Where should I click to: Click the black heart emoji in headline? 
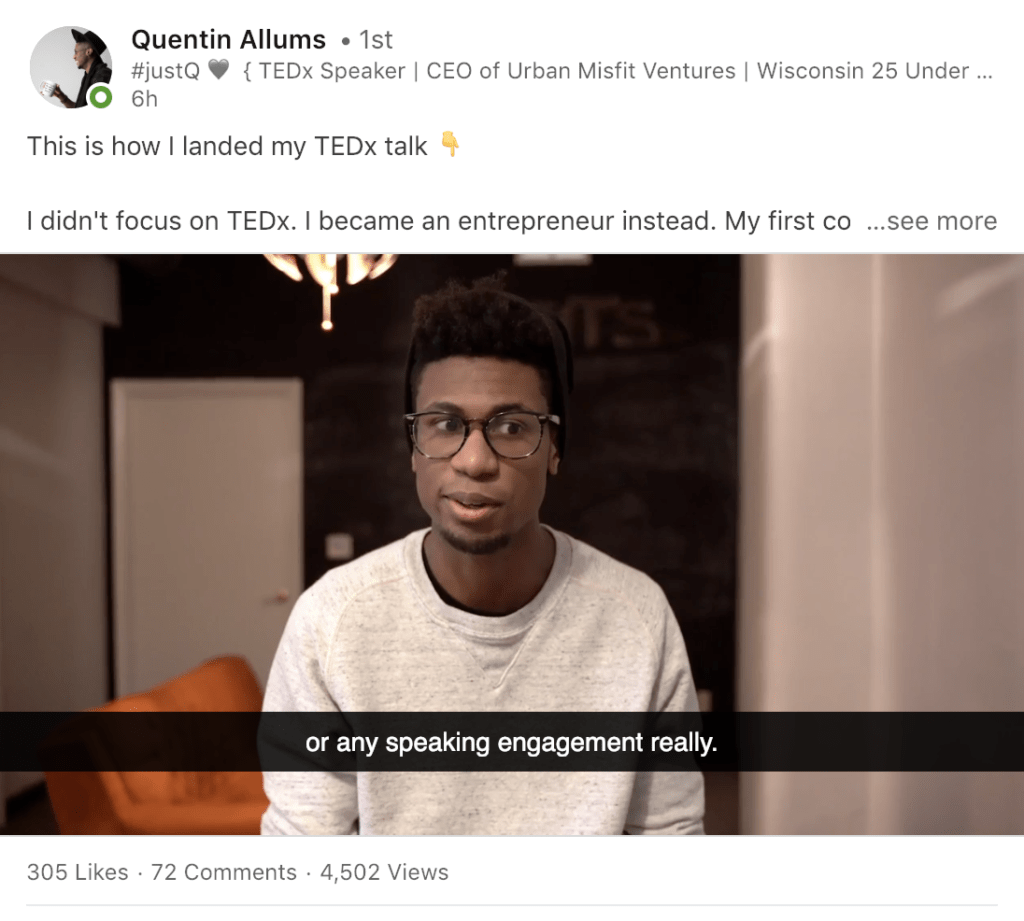pyautogui.click(x=219, y=69)
